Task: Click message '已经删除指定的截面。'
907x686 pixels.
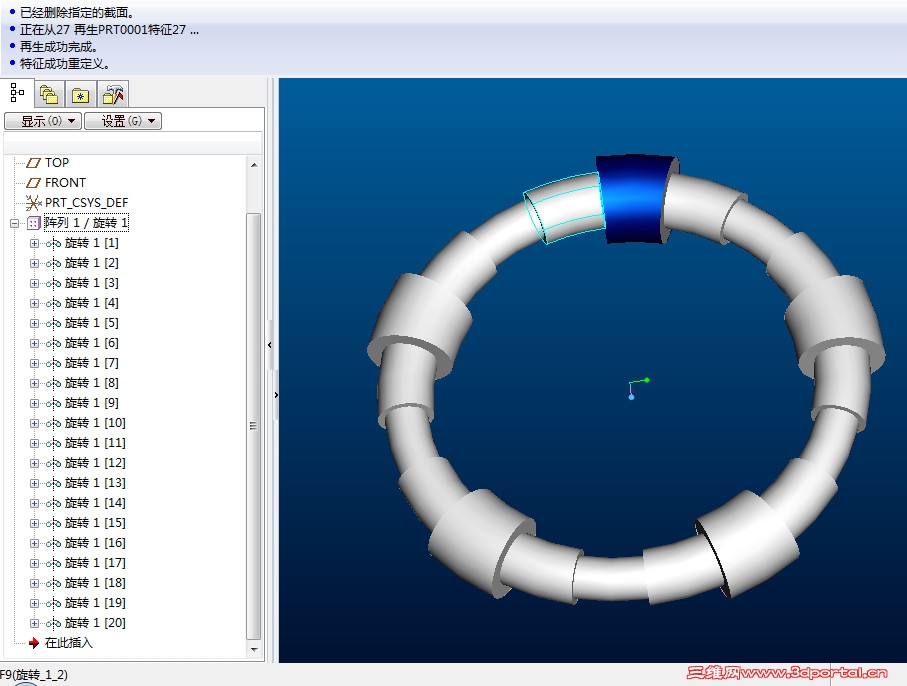Action: [77, 13]
